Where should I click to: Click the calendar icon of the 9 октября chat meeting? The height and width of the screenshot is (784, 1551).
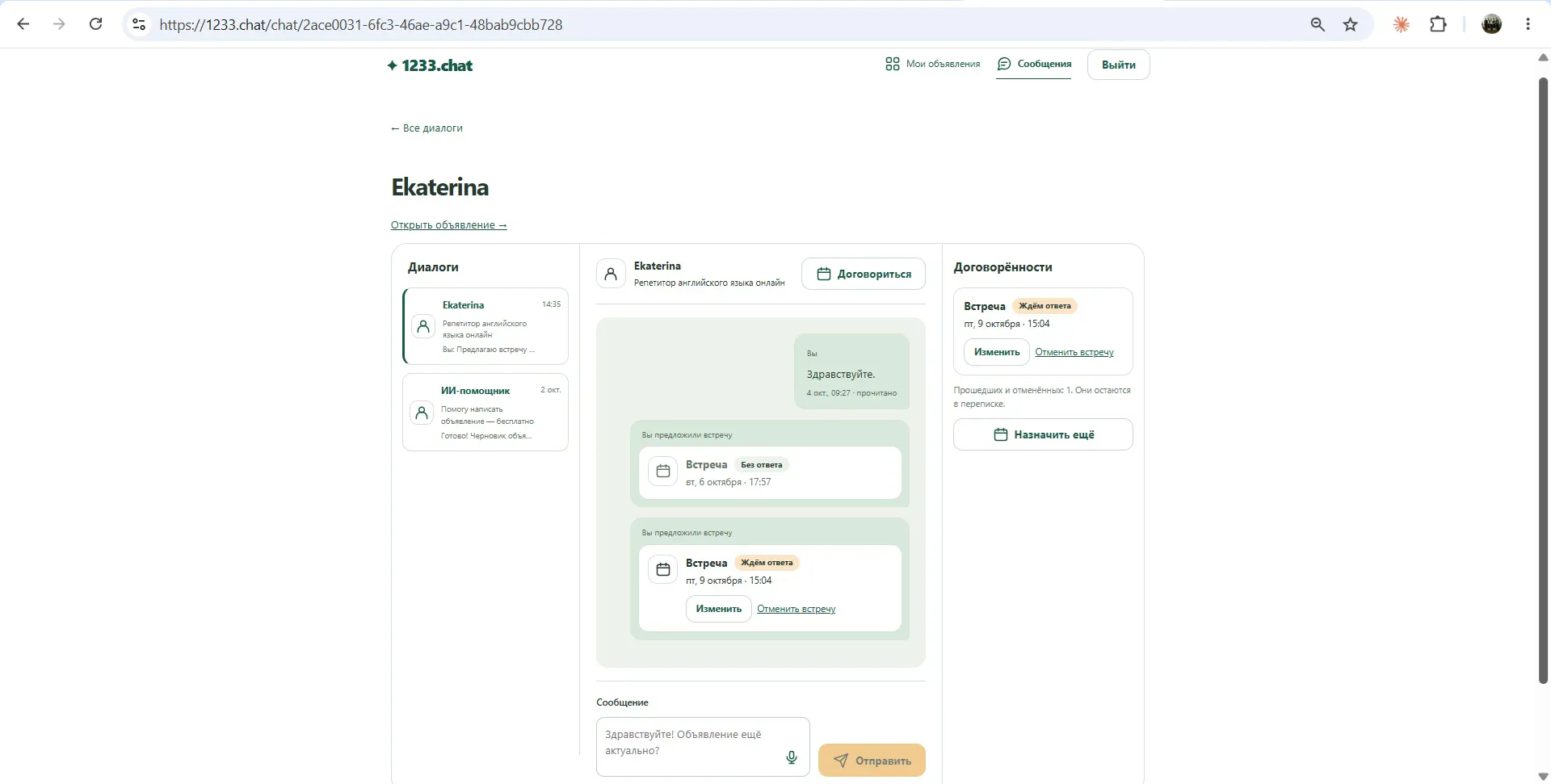click(x=663, y=569)
